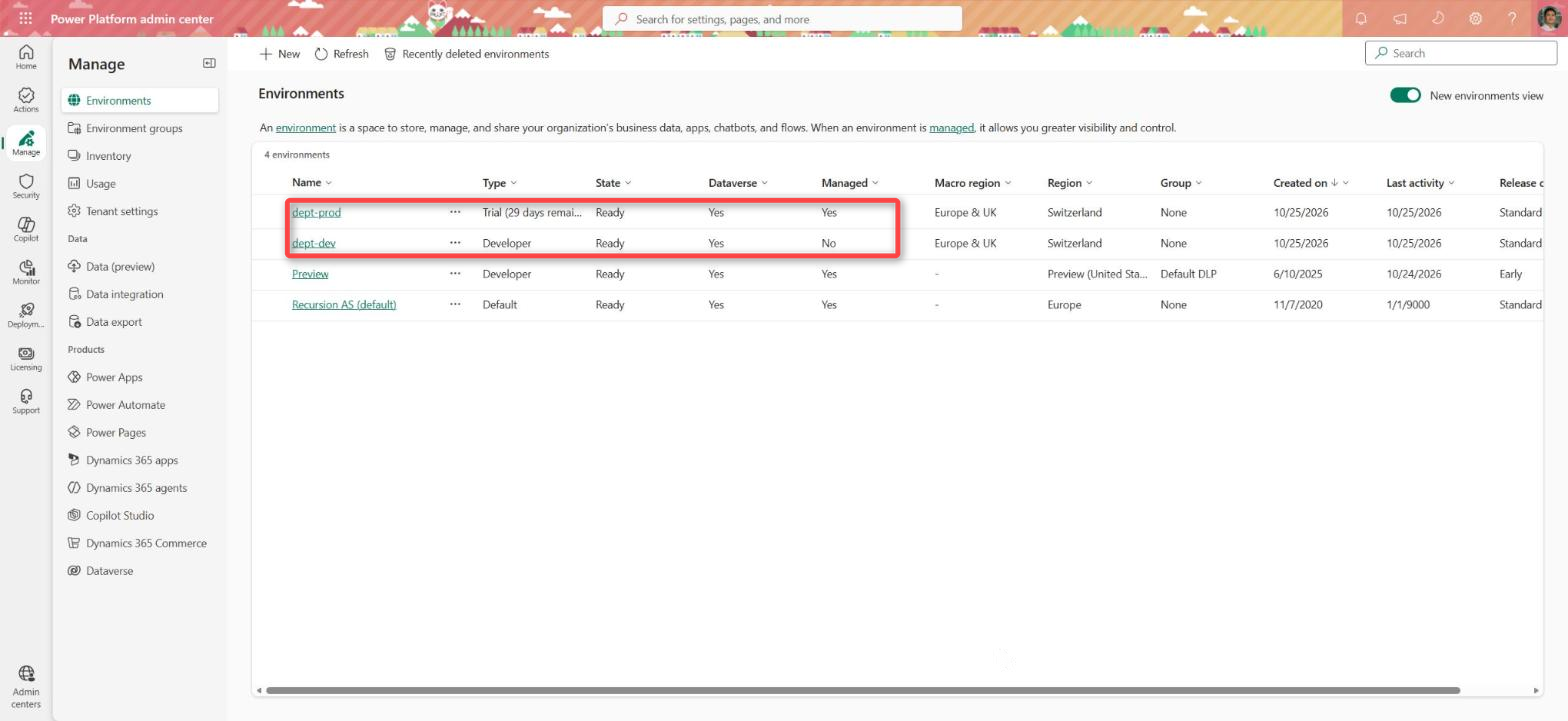Viewport: 1568px width, 721px height.
Task: Open more options for dept-dev row
Action: pyautogui.click(x=455, y=243)
